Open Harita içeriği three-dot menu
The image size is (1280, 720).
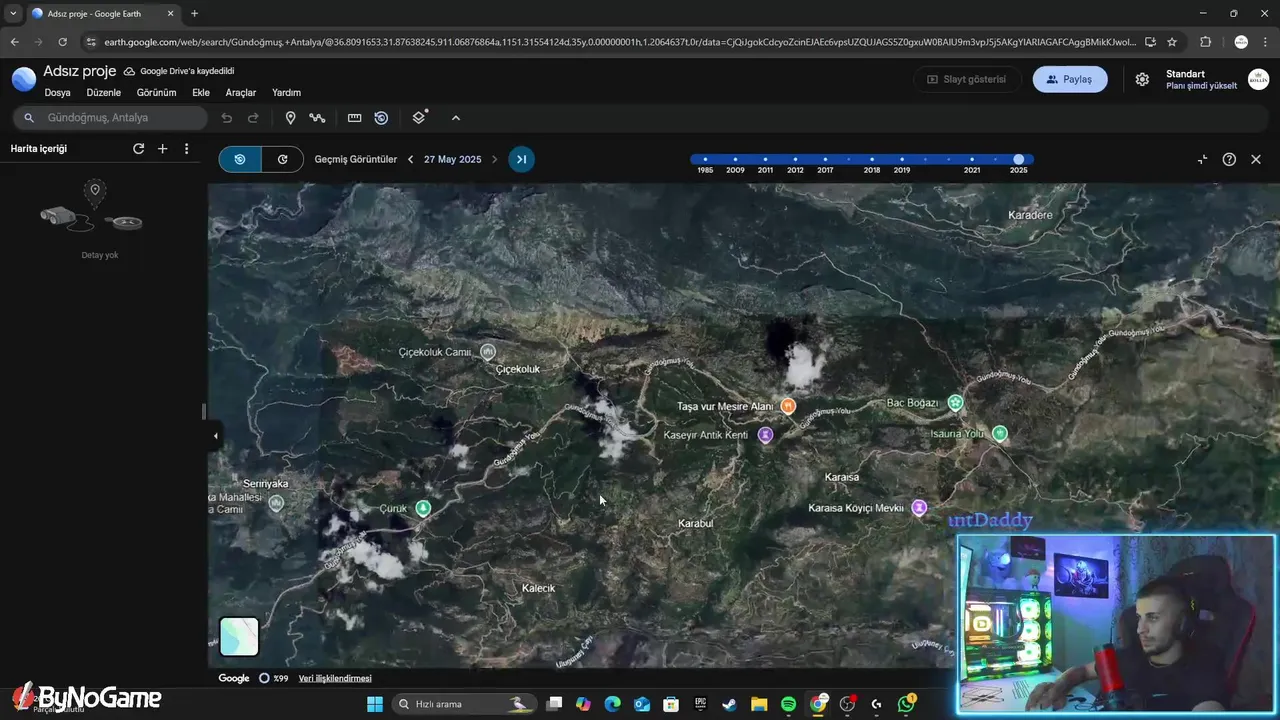coord(186,149)
